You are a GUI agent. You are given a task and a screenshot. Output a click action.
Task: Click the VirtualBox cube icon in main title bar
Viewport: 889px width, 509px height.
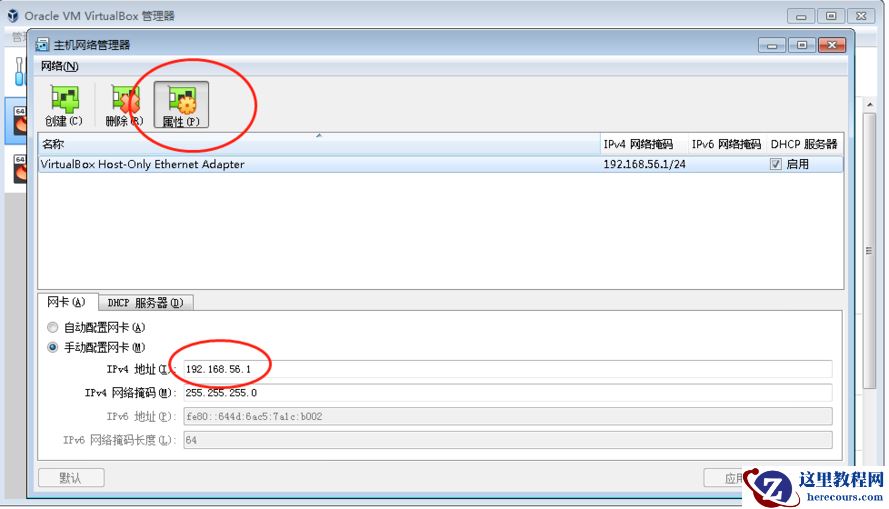pyautogui.click(x=12, y=16)
